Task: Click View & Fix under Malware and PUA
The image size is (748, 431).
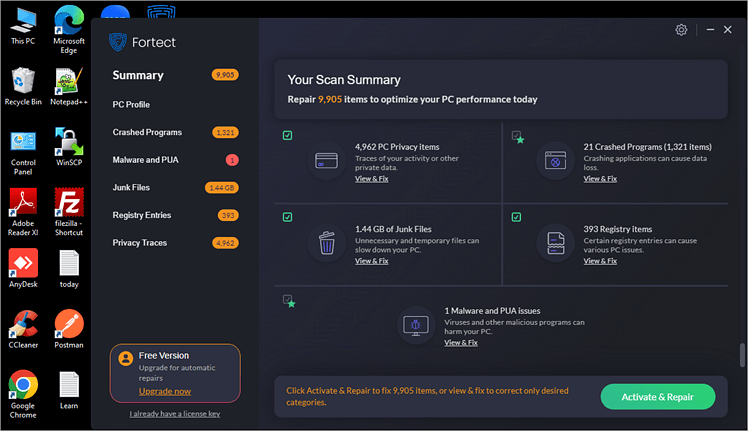Action: 461,343
